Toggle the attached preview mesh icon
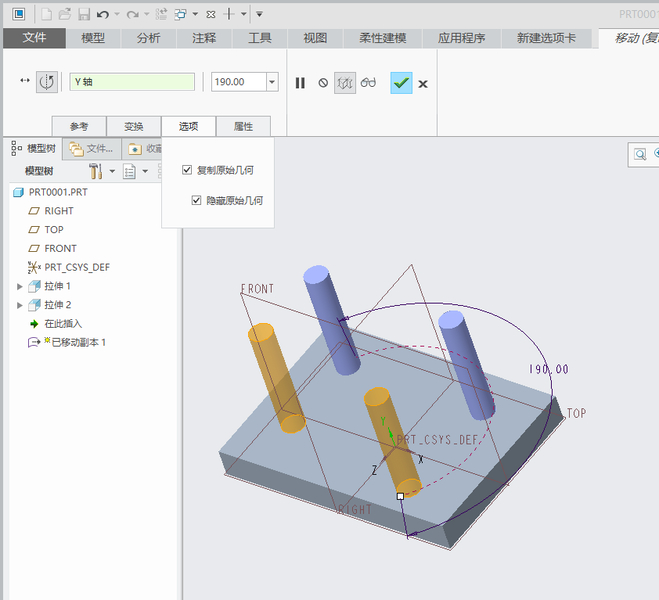The image size is (659, 600). click(345, 83)
